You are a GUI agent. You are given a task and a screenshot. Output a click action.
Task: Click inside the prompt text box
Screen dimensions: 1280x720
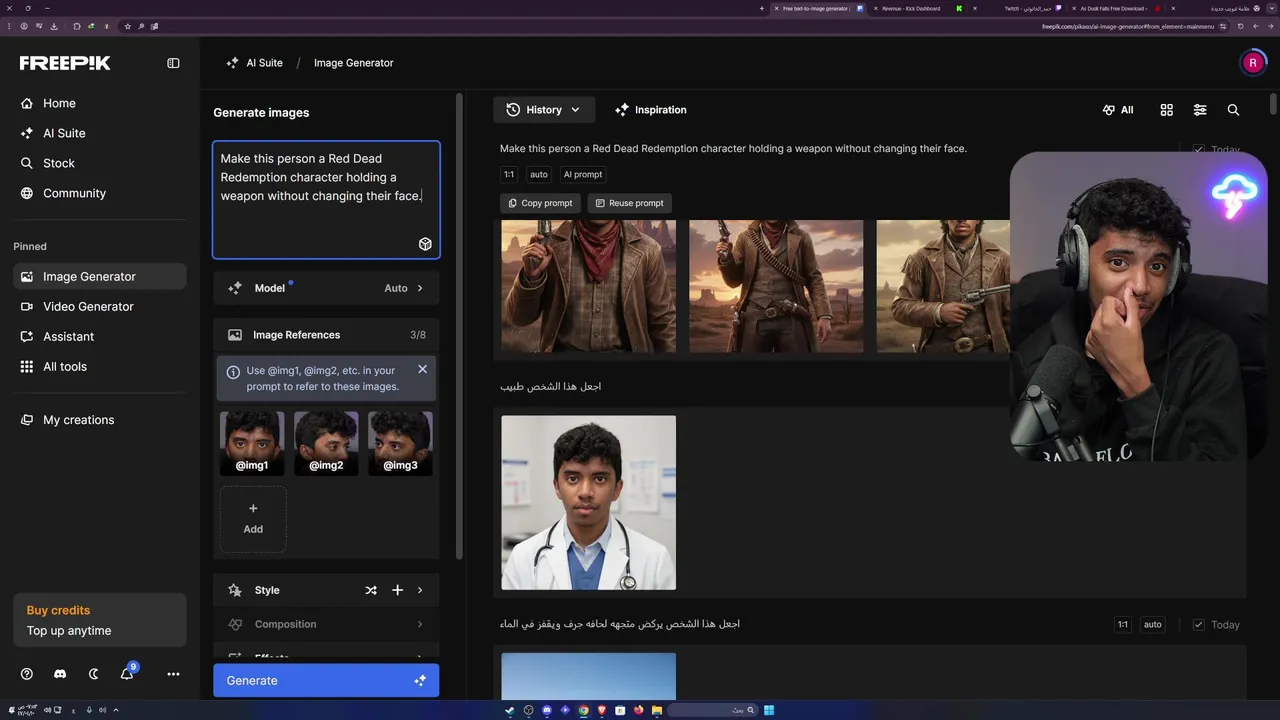click(326, 200)
